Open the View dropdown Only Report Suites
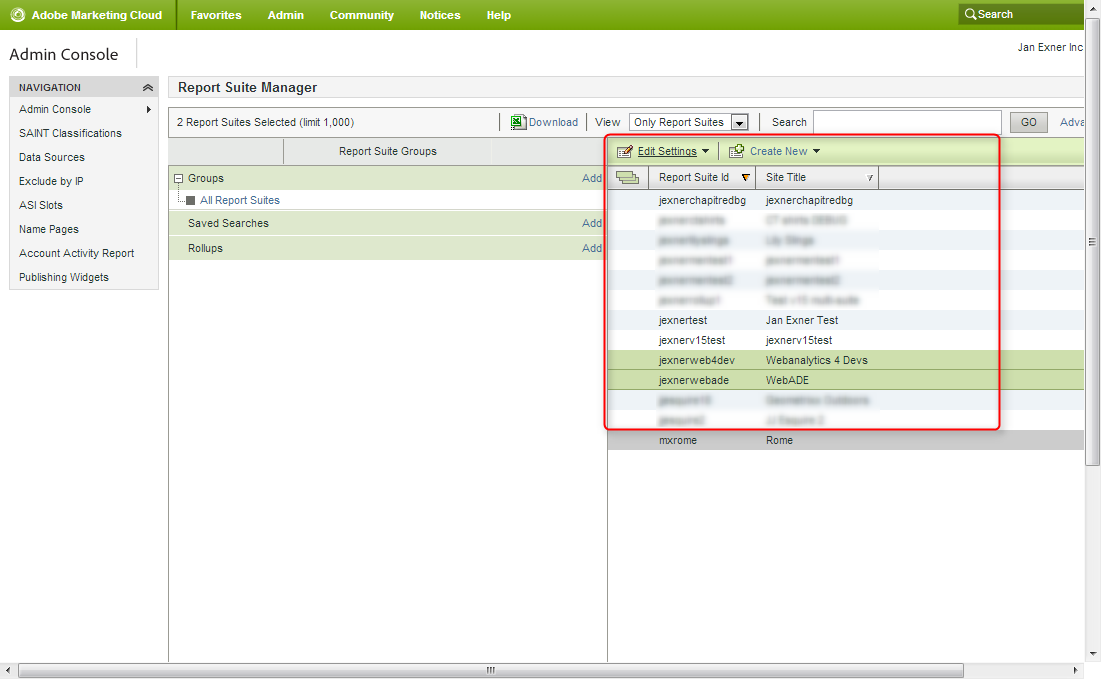Screen dimensions: 1101x679 click(x=689, y=122)
